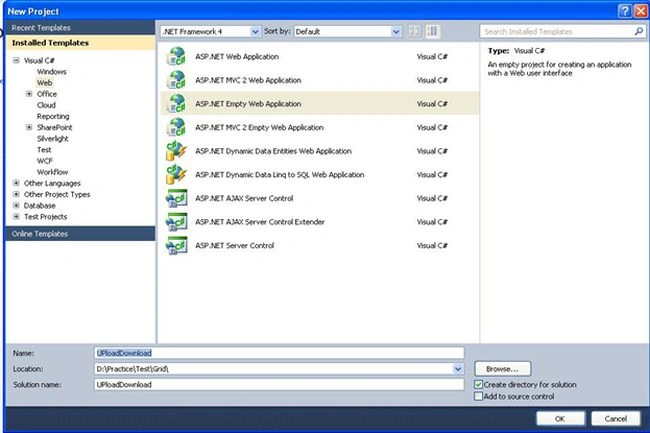Screen dimensions: 650x433
Task: Collapse the Visual C# tree node
Action: (16, 60)
